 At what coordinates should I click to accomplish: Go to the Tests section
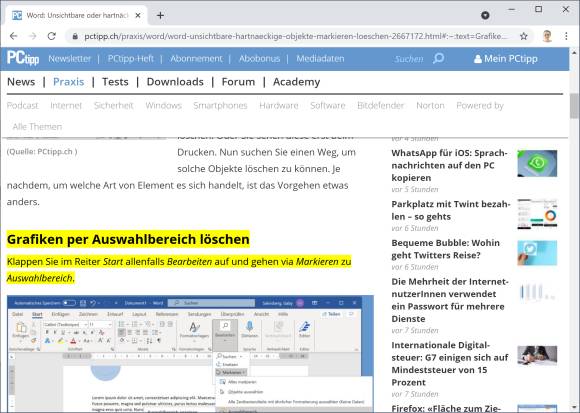click(115, 82)
